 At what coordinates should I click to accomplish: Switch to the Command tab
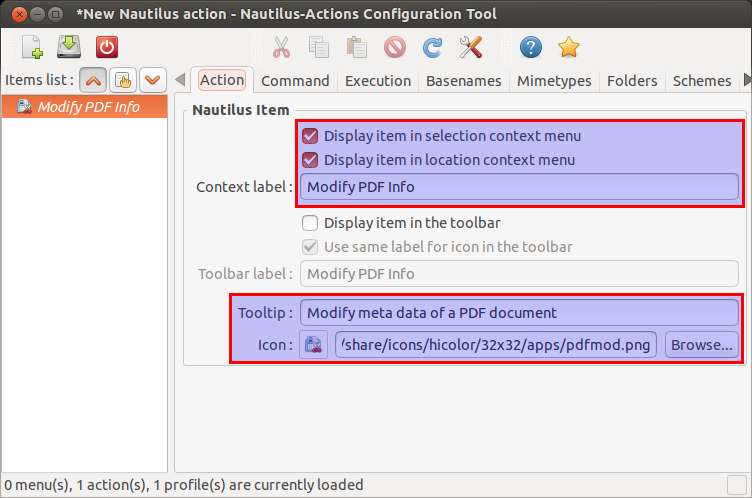[x=295, y=81]
